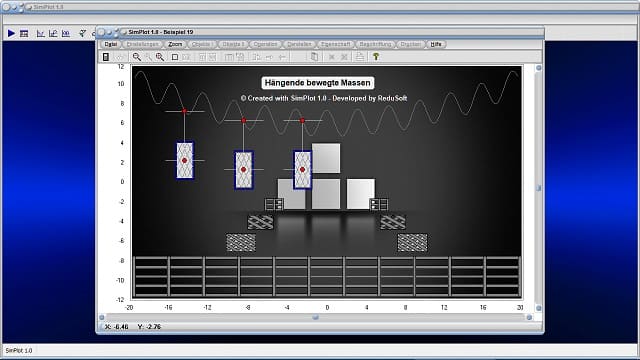The height and width of the screenshot is (360, 640).
Task: Click the greyed zoom out magnifier icon
Action: [x=148, y=57]
